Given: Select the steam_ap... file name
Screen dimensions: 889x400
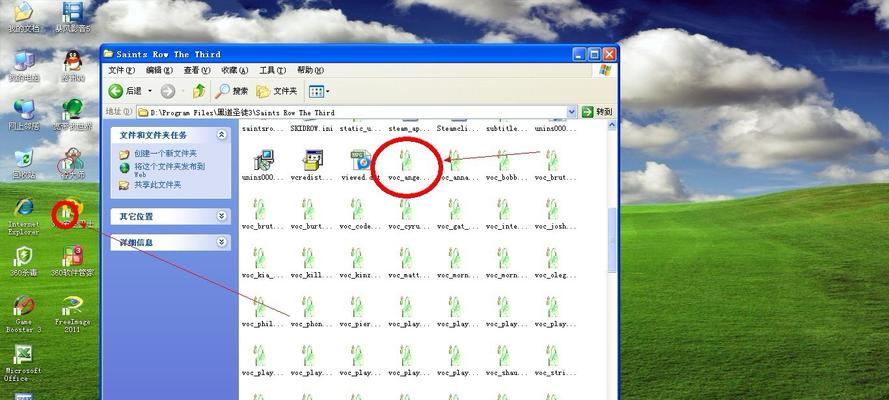Looking at the screenshot, I should (x=409, y=129).
